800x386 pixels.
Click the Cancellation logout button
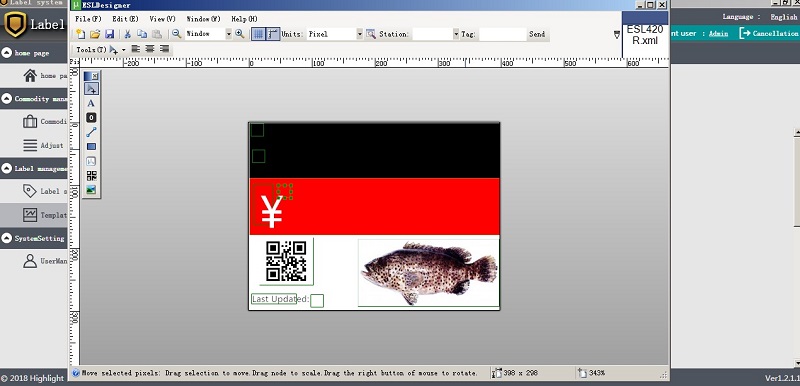[x=769, y=33]
